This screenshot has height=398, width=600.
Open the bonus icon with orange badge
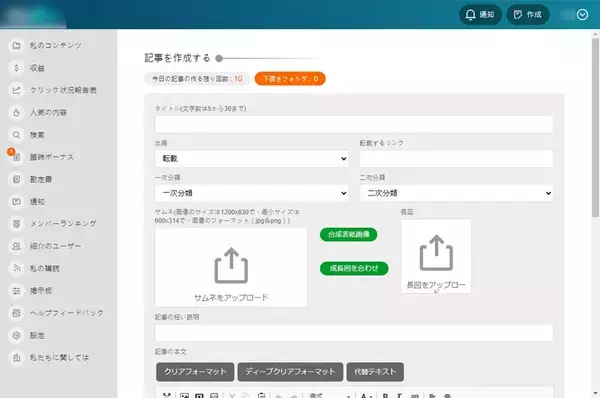pyautogui.click(x=15, y=156)
